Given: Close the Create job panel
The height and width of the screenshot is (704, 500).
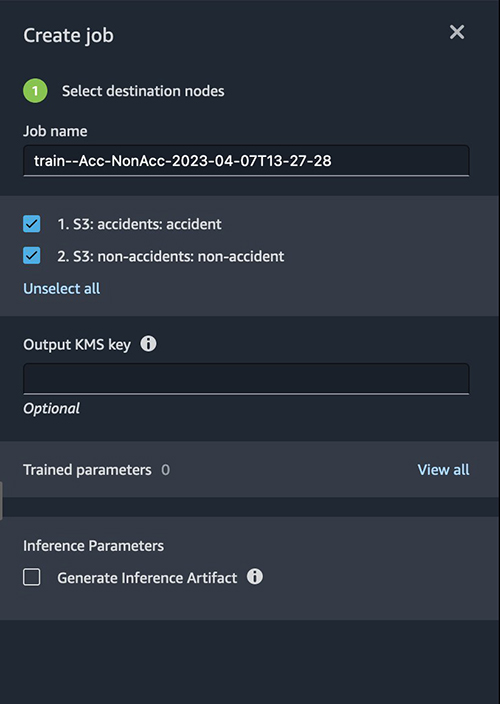Looking at the screenshot, I should [x=456, y=32].
